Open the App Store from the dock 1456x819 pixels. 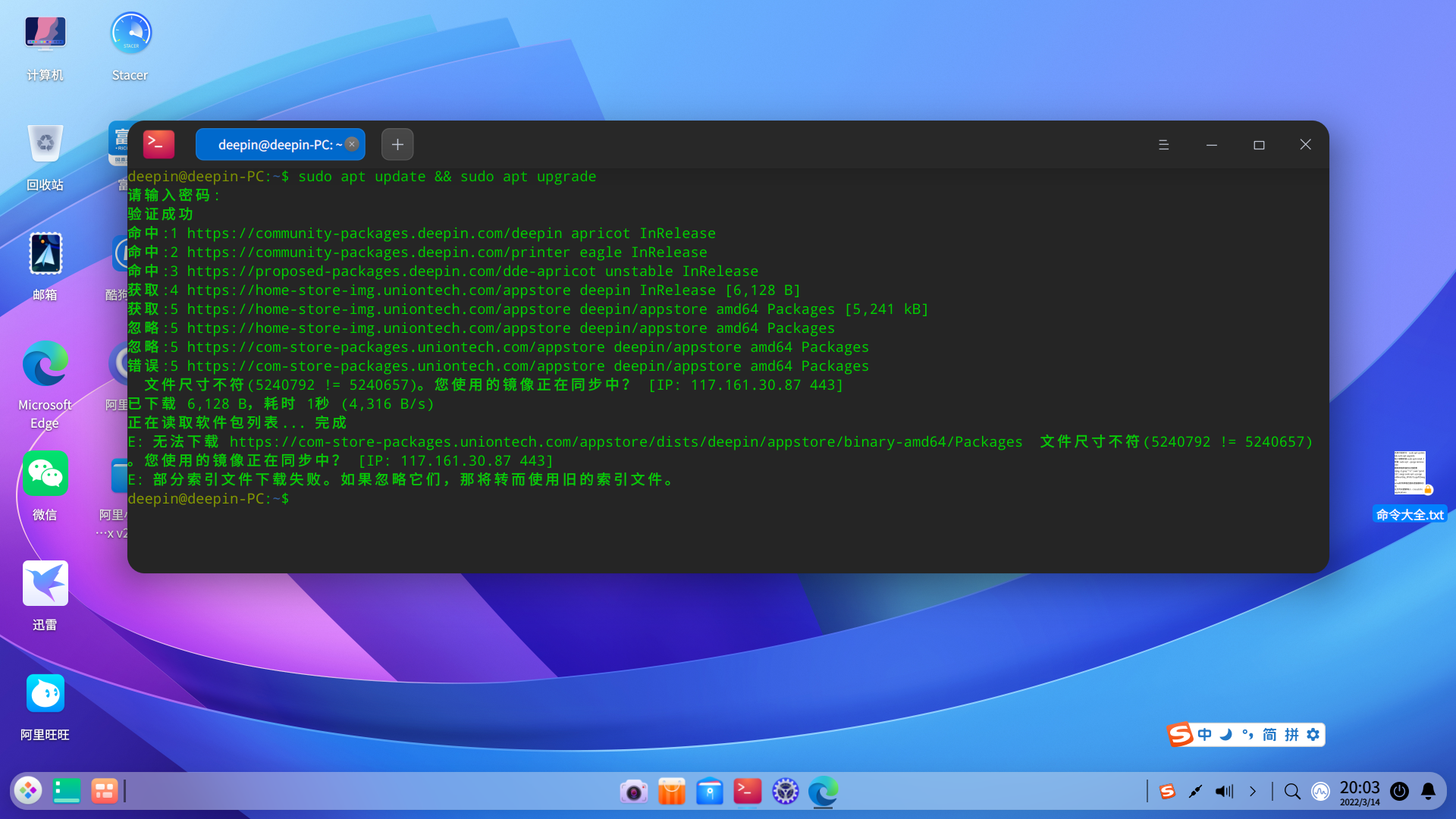(x=672, y=791)
